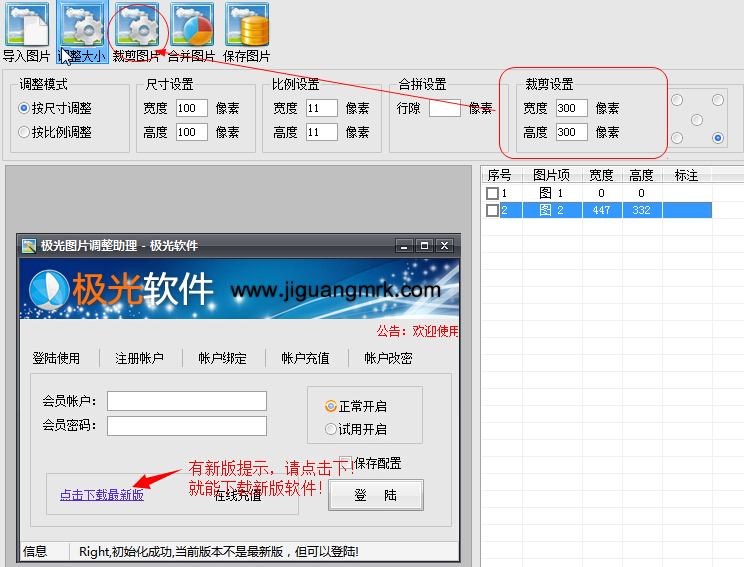
Task: Check the checkbox for row 1
Action: 493,193
